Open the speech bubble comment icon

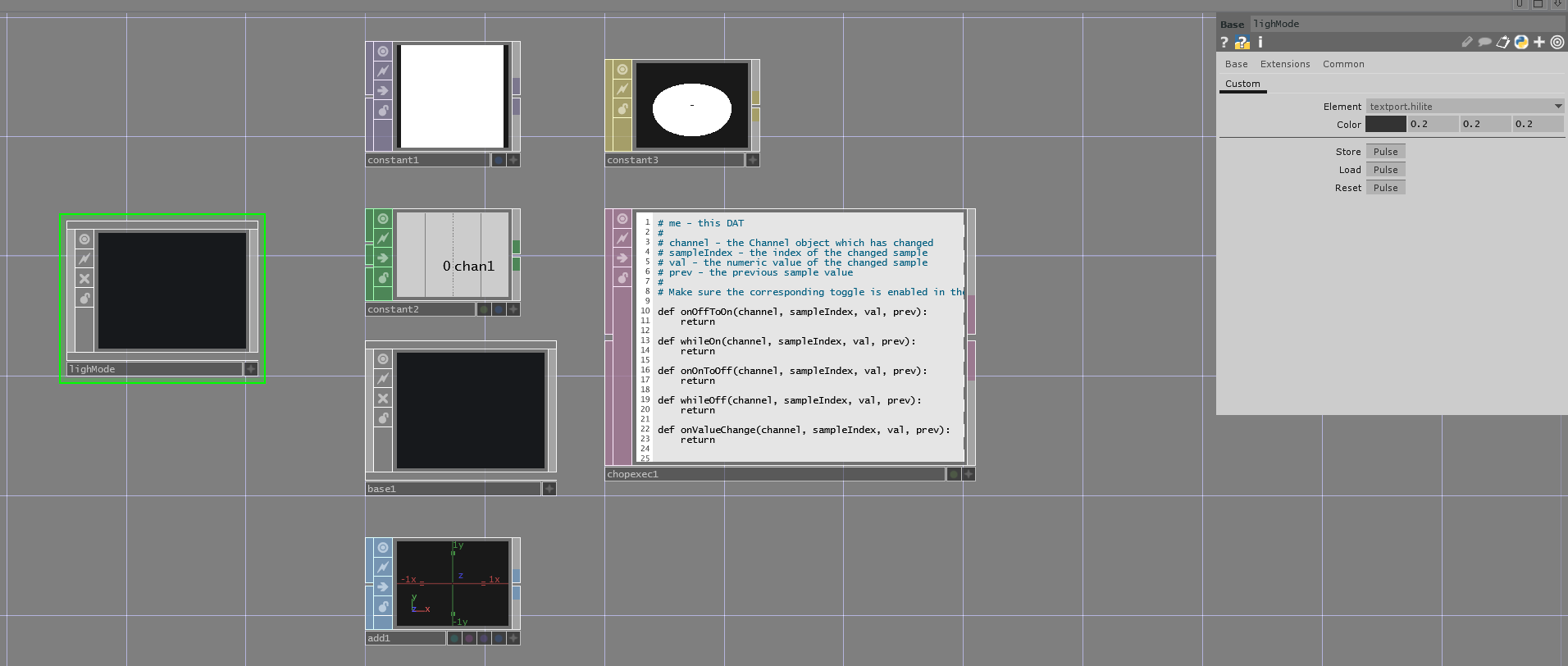click(x=1484, y=42)
